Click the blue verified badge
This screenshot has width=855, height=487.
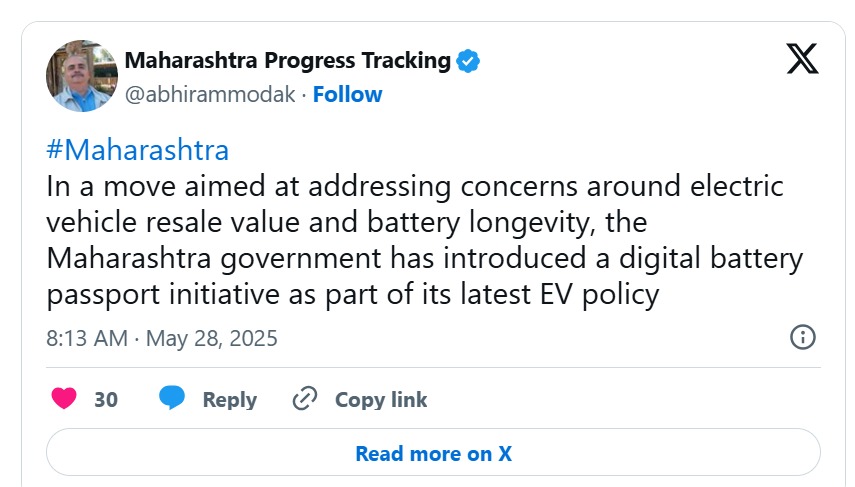click(468, 61)
